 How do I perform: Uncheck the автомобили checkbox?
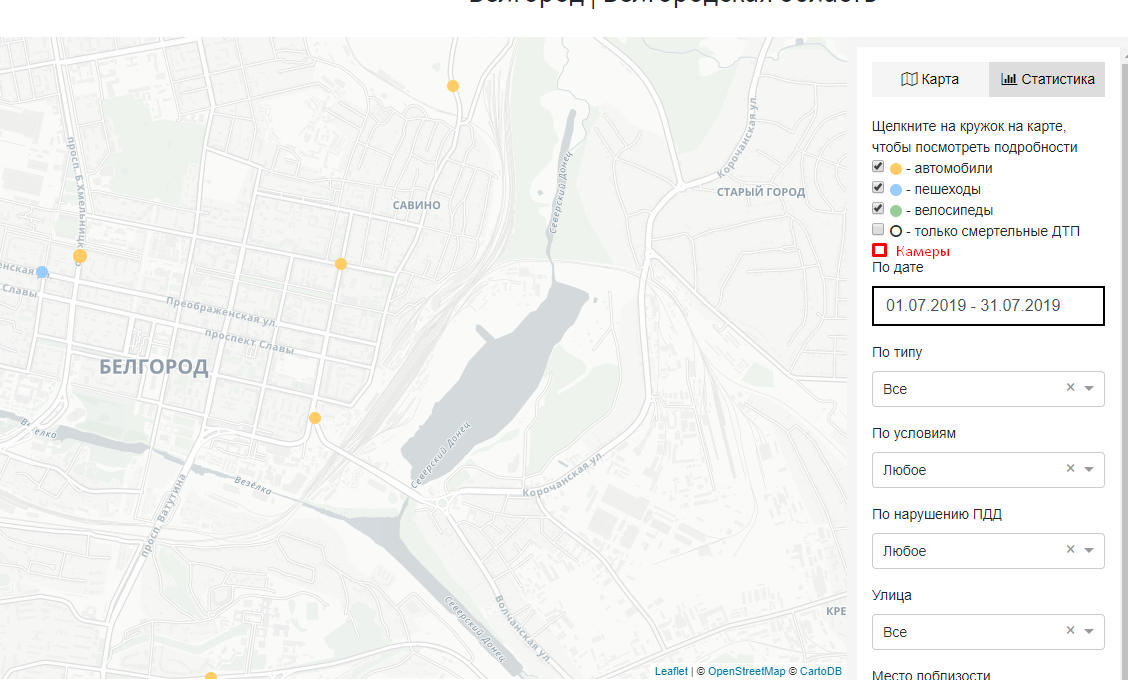point(878,167)
